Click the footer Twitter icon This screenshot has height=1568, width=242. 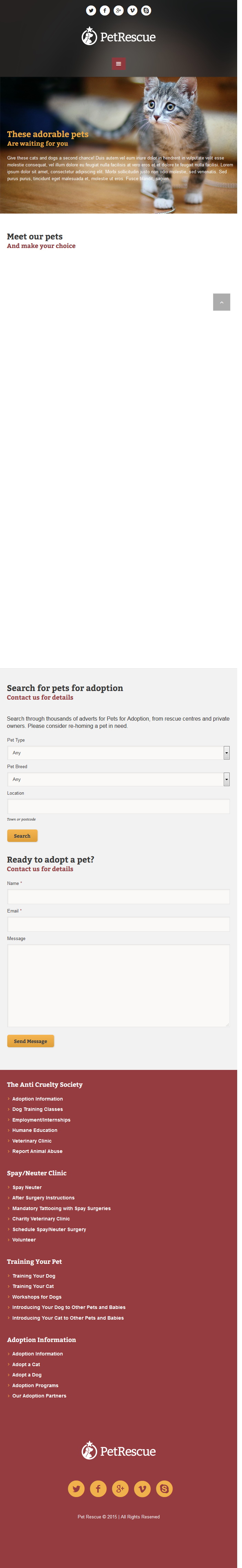pyautogui.click(x=77, y=1488)
